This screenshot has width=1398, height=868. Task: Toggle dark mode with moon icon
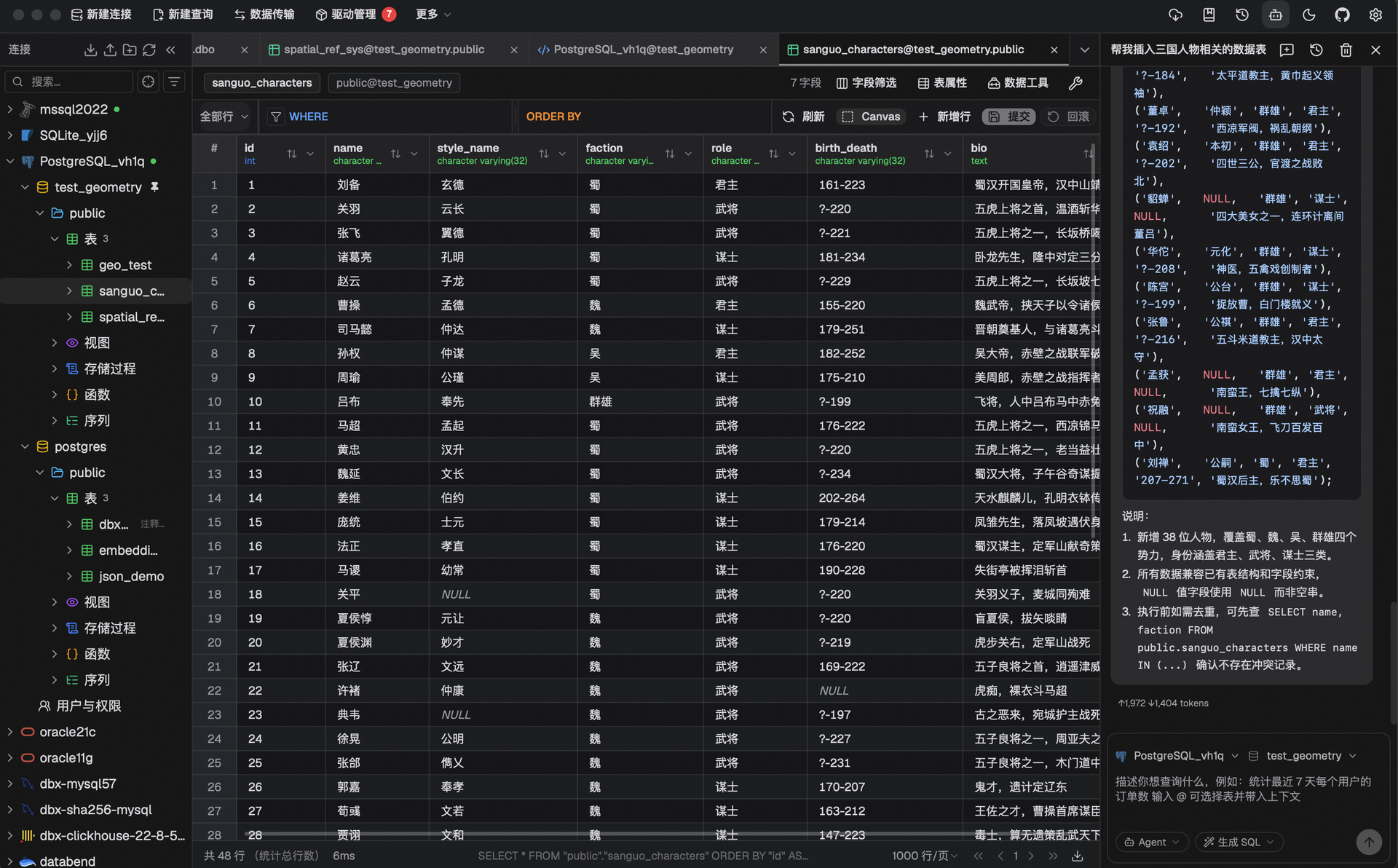tap(1309, 15)
